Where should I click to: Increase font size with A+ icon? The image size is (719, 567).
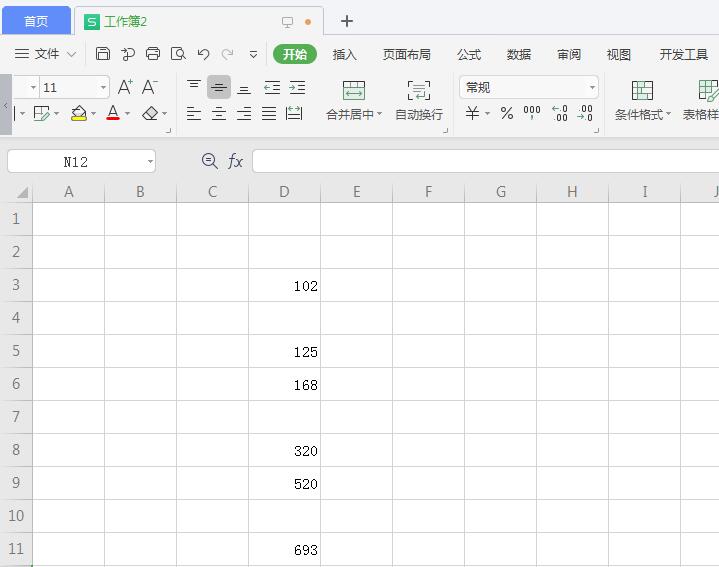point(125,87)
